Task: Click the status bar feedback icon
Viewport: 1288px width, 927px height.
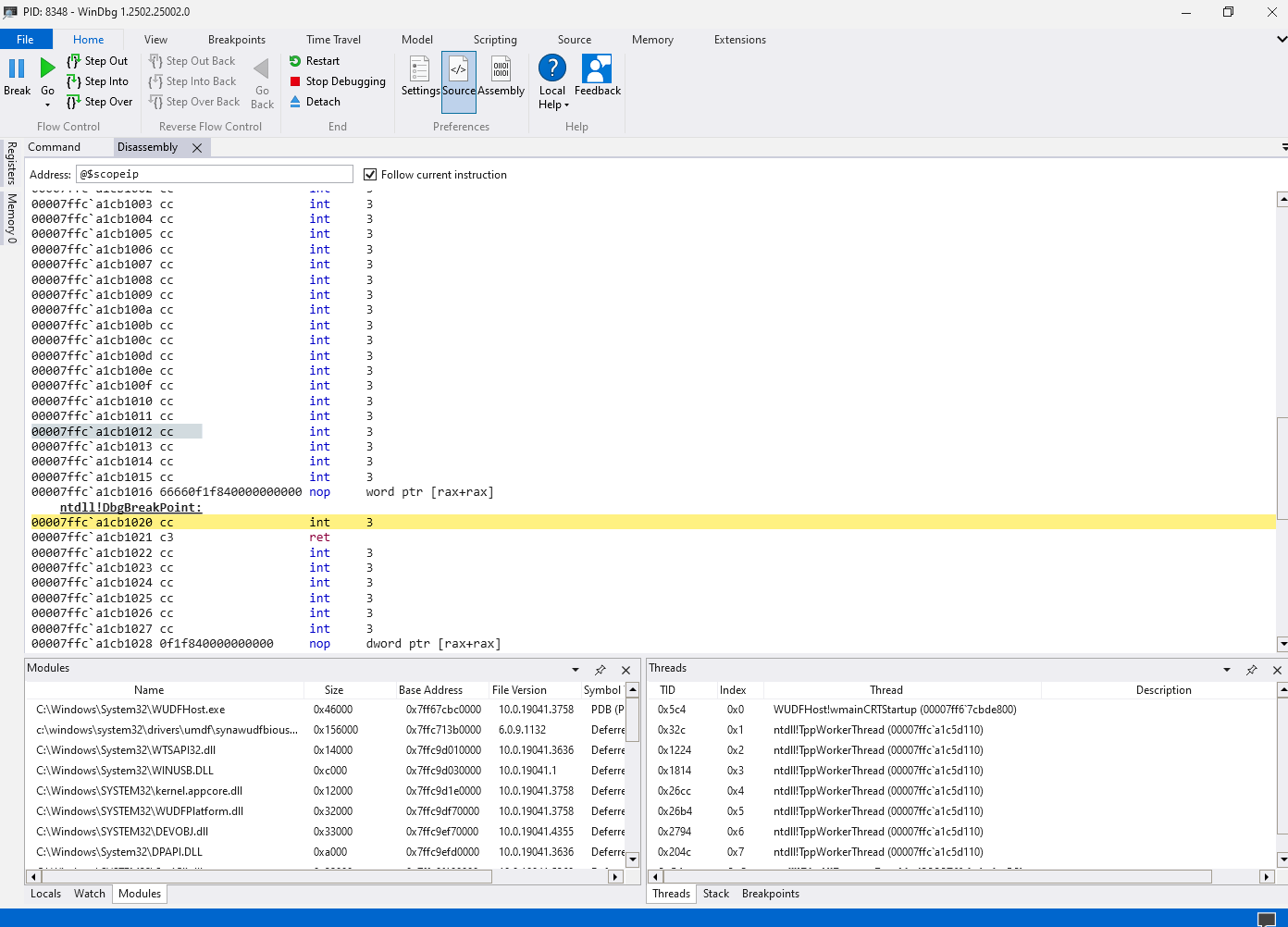Action: point(1267,919)
